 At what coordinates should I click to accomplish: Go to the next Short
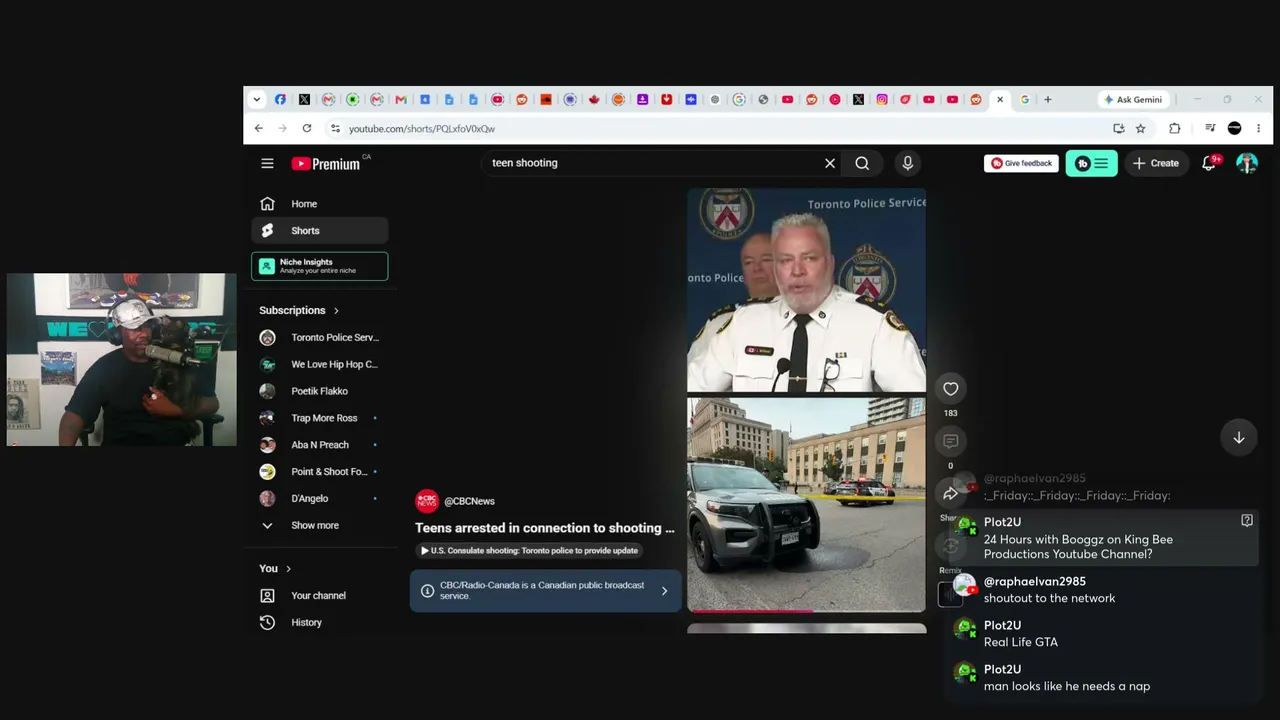1238,437
